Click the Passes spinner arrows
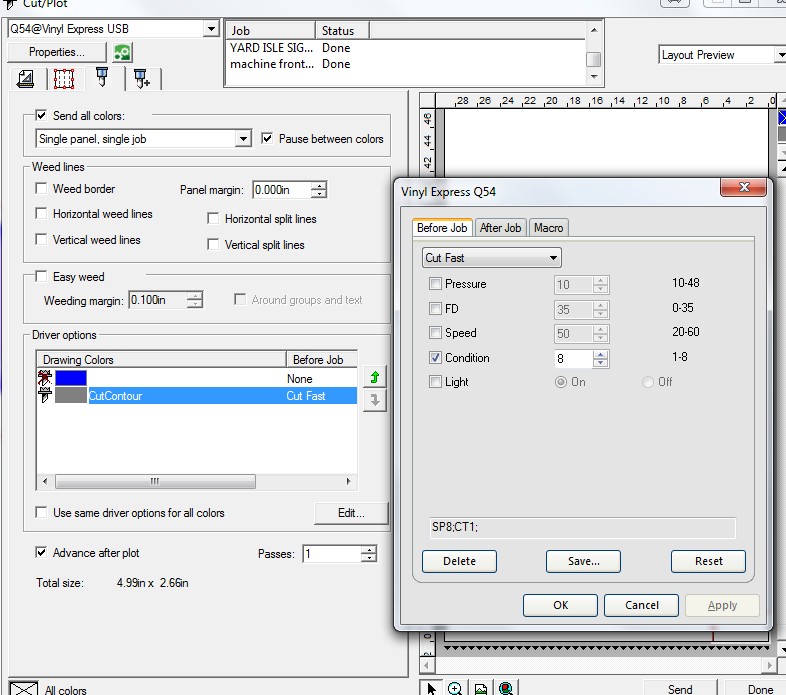786x695 pixels. click(368, 554)
